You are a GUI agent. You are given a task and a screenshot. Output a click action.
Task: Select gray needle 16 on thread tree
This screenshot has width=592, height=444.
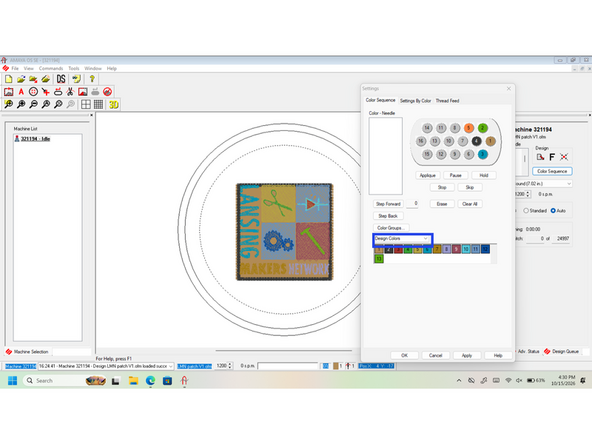coord(421,141)
